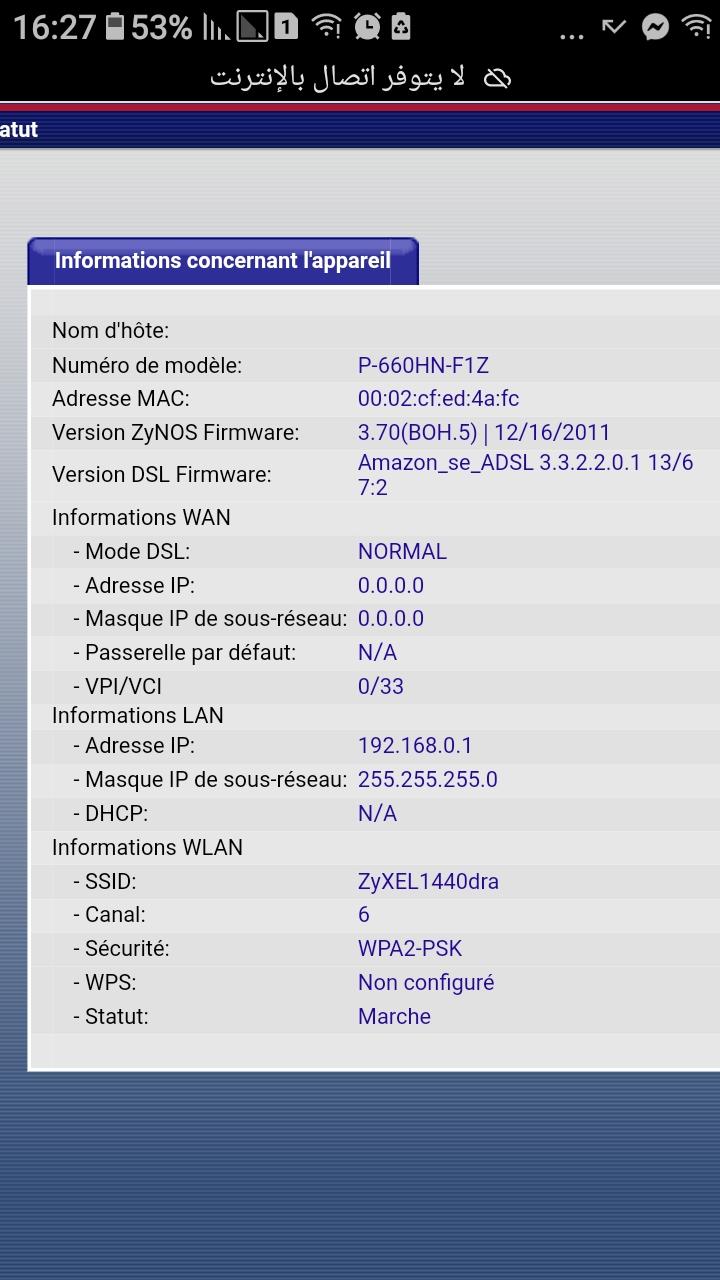Viewport: 720px width, 1280px height.
Task: Tap the 16:27 clock in status bar
Action: (x=54, y=28)
